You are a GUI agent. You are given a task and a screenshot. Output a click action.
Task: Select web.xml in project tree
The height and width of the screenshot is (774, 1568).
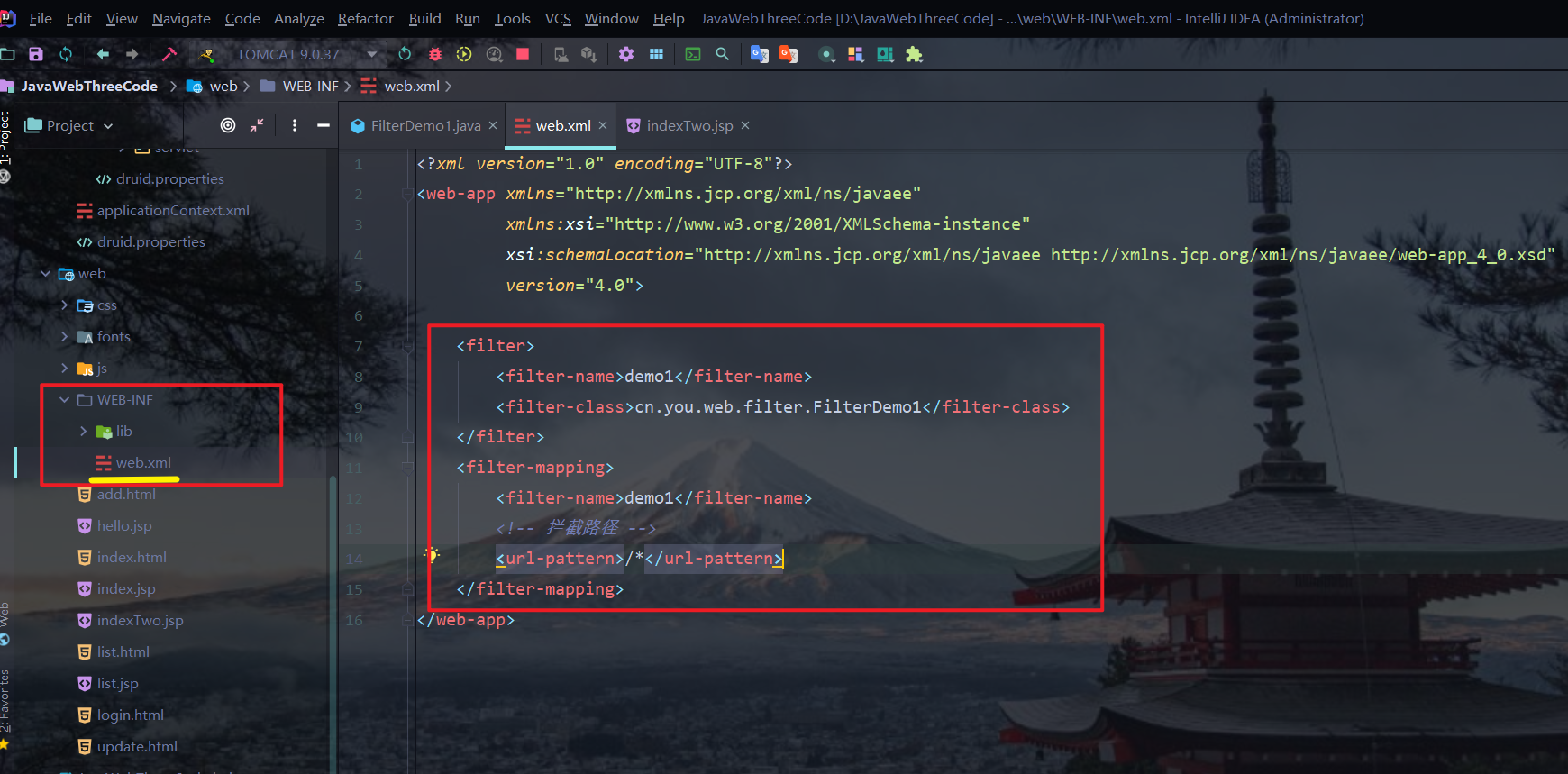(x=143, y=463)
